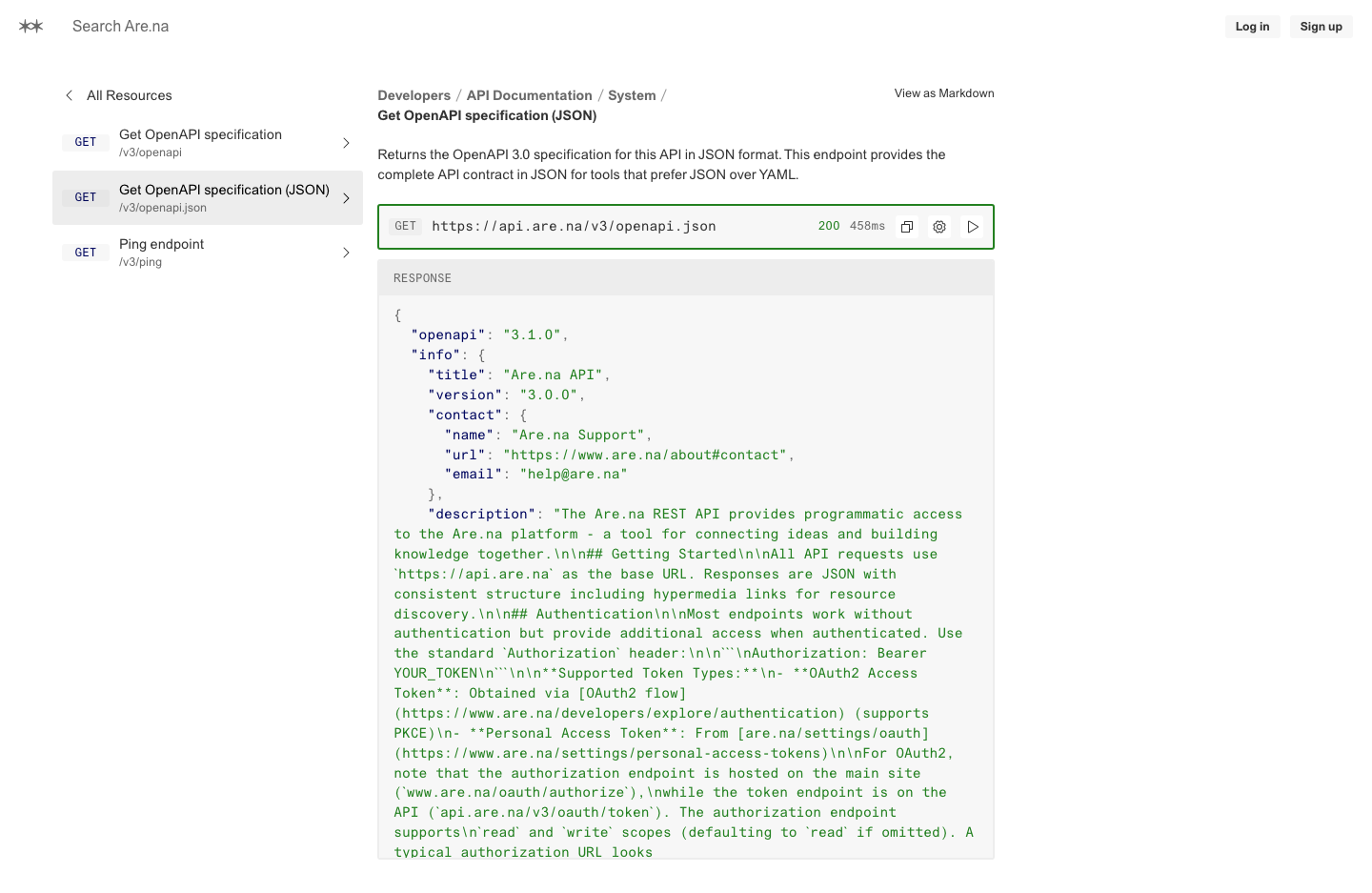Click the /v3/openapi.json path text in sidebar
The image size is (1372, 893).
[x=163, y=208]
